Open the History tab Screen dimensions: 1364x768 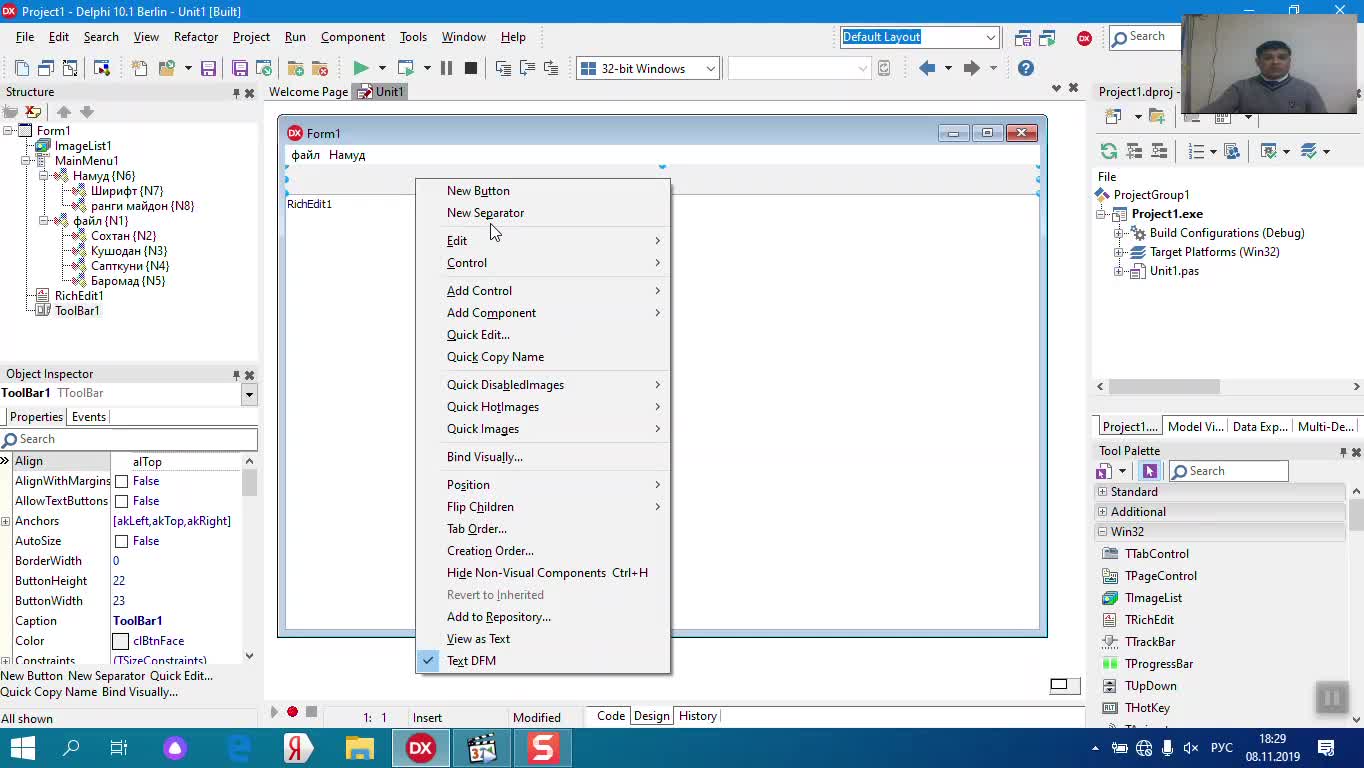(697, 716)
